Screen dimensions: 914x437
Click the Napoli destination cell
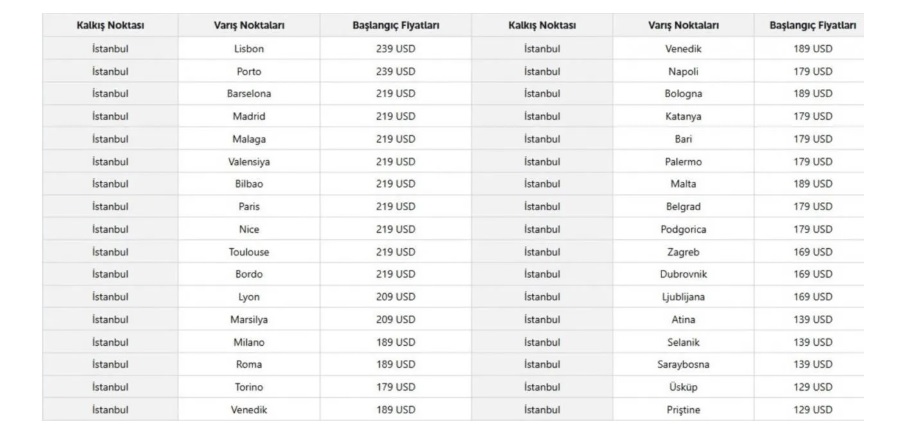(683, 72)
